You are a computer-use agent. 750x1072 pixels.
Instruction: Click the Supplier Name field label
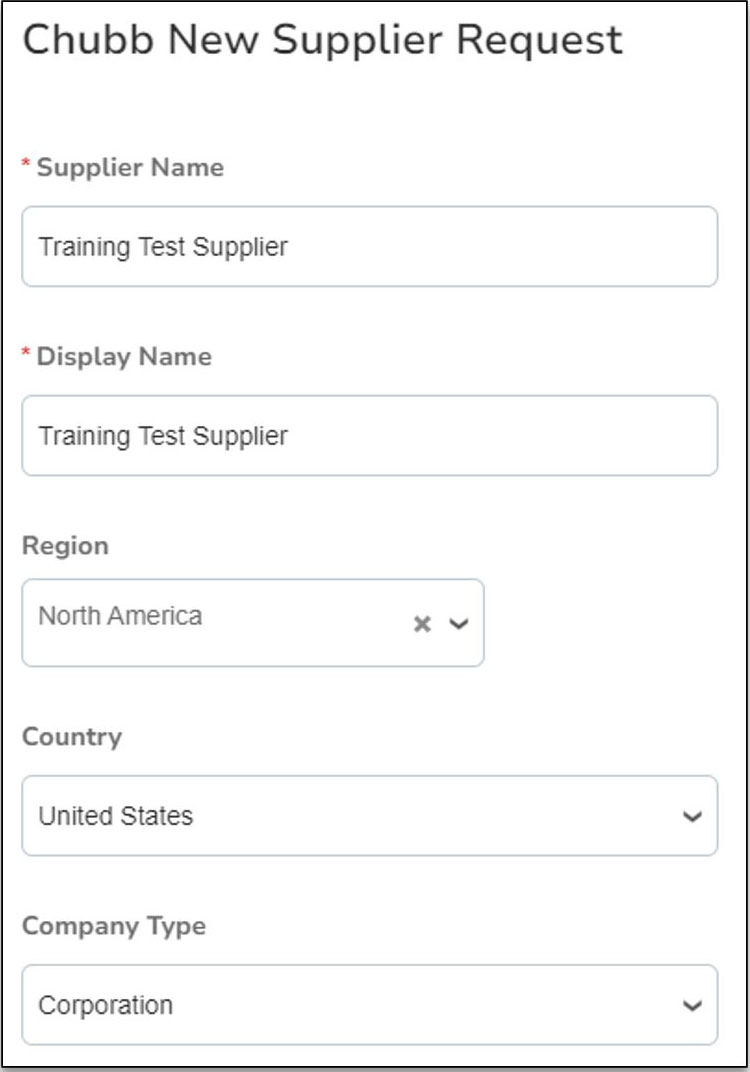point(130,168)
